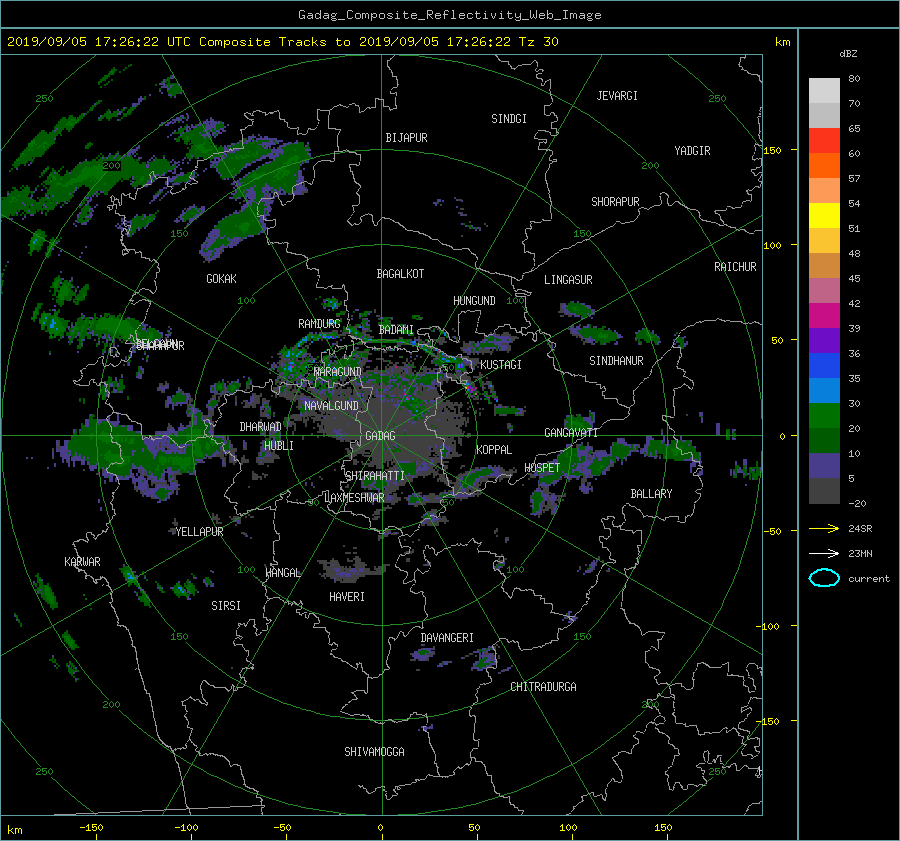The image size is (900, 841).
Task: Select the SINDHANUR label
Action: [x=616, y=361]
